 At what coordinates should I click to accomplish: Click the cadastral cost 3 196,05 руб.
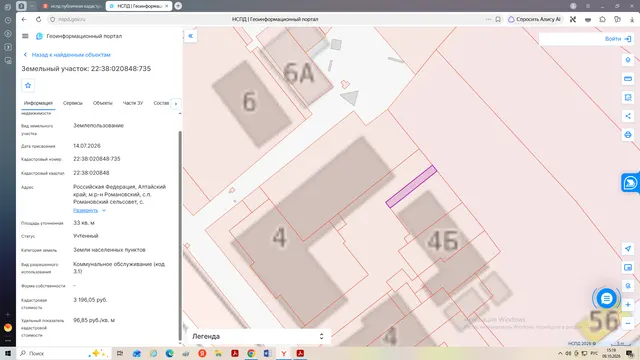[x=90, y=300]
